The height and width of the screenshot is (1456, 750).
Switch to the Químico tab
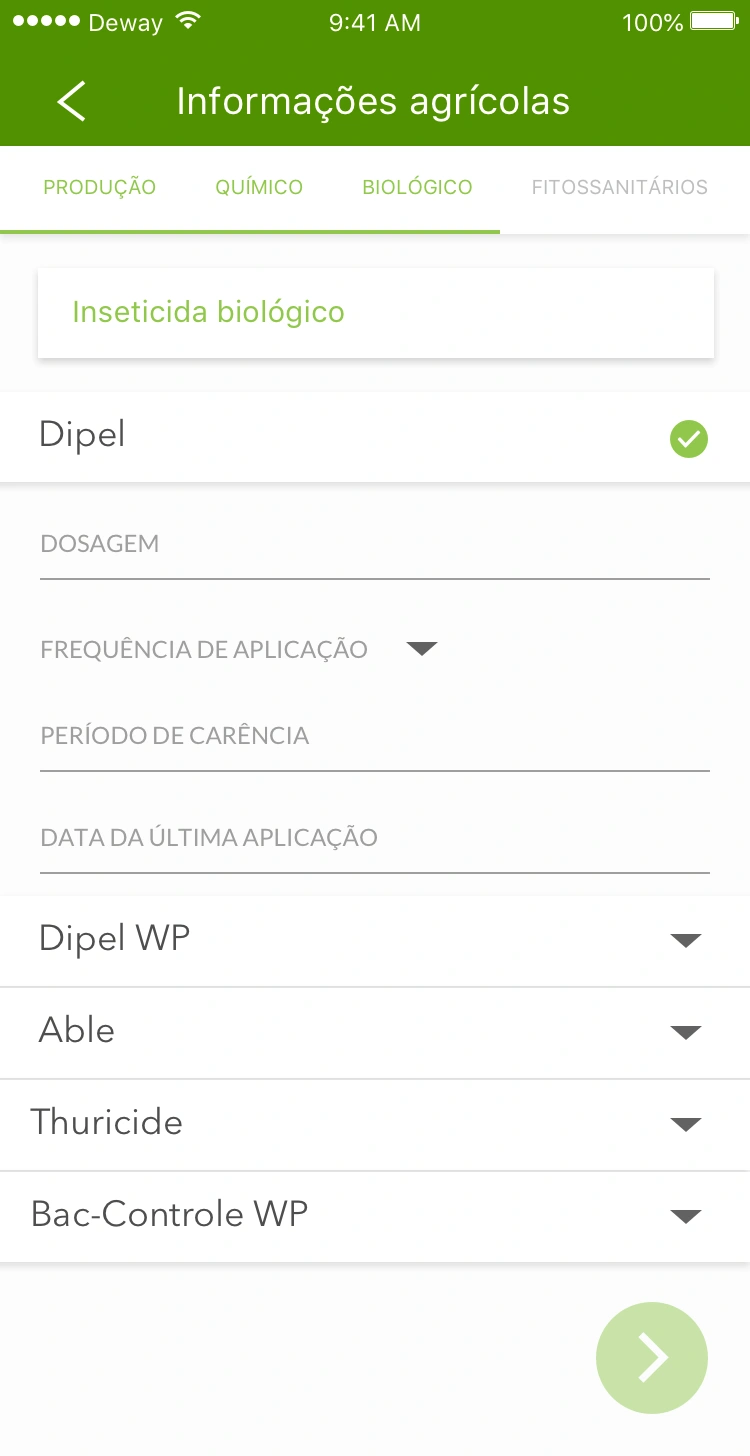259,187
